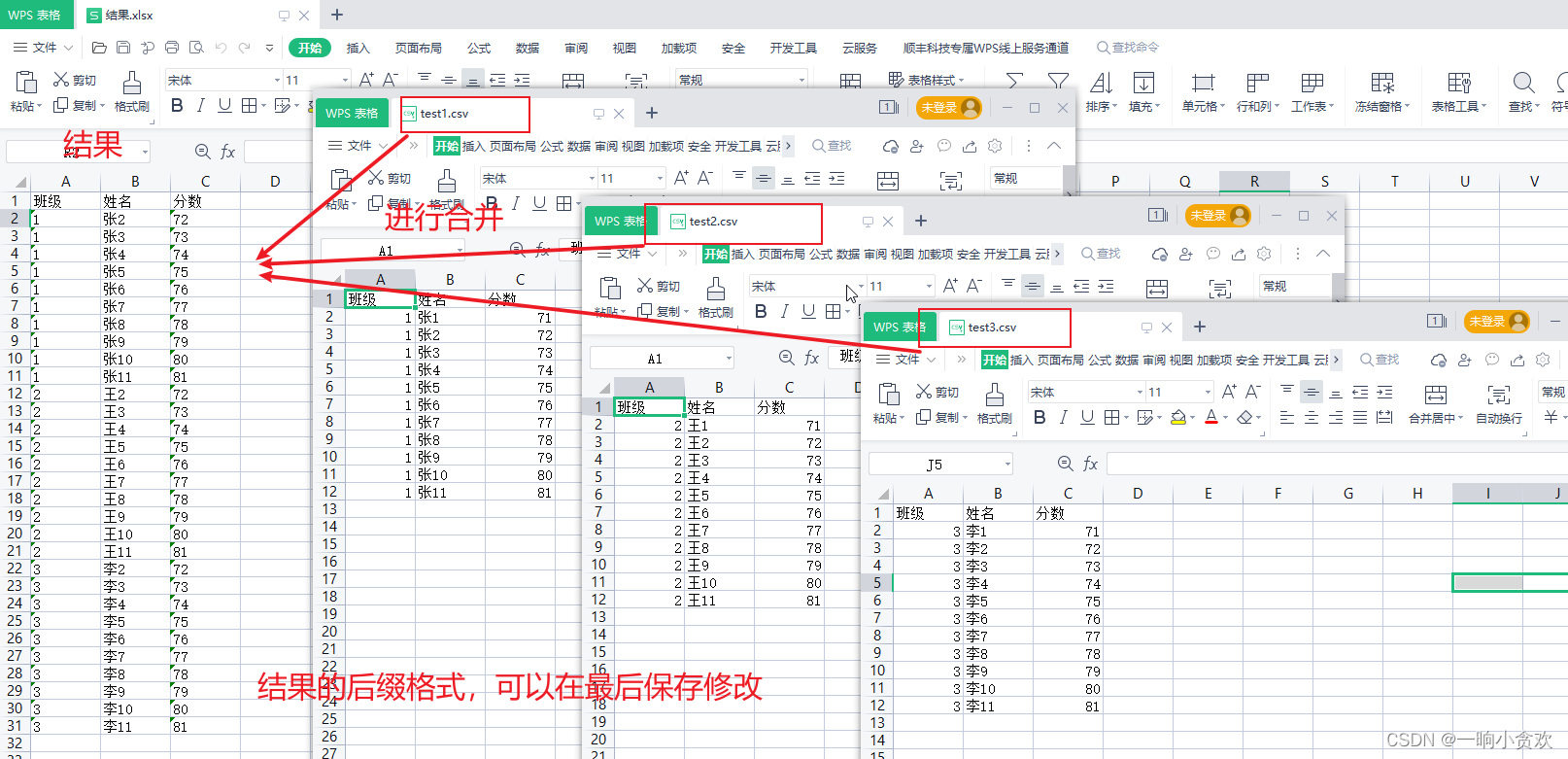
Task: Click 顺丰科技专属WPS线上服务通道 in main ribbon
Action: click(x=985, y=48)
